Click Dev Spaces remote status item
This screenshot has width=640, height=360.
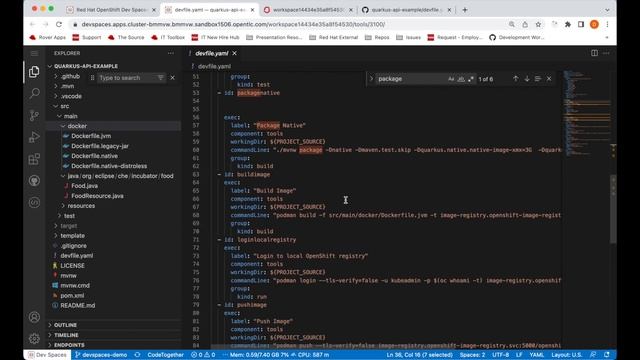coord(47,355)
